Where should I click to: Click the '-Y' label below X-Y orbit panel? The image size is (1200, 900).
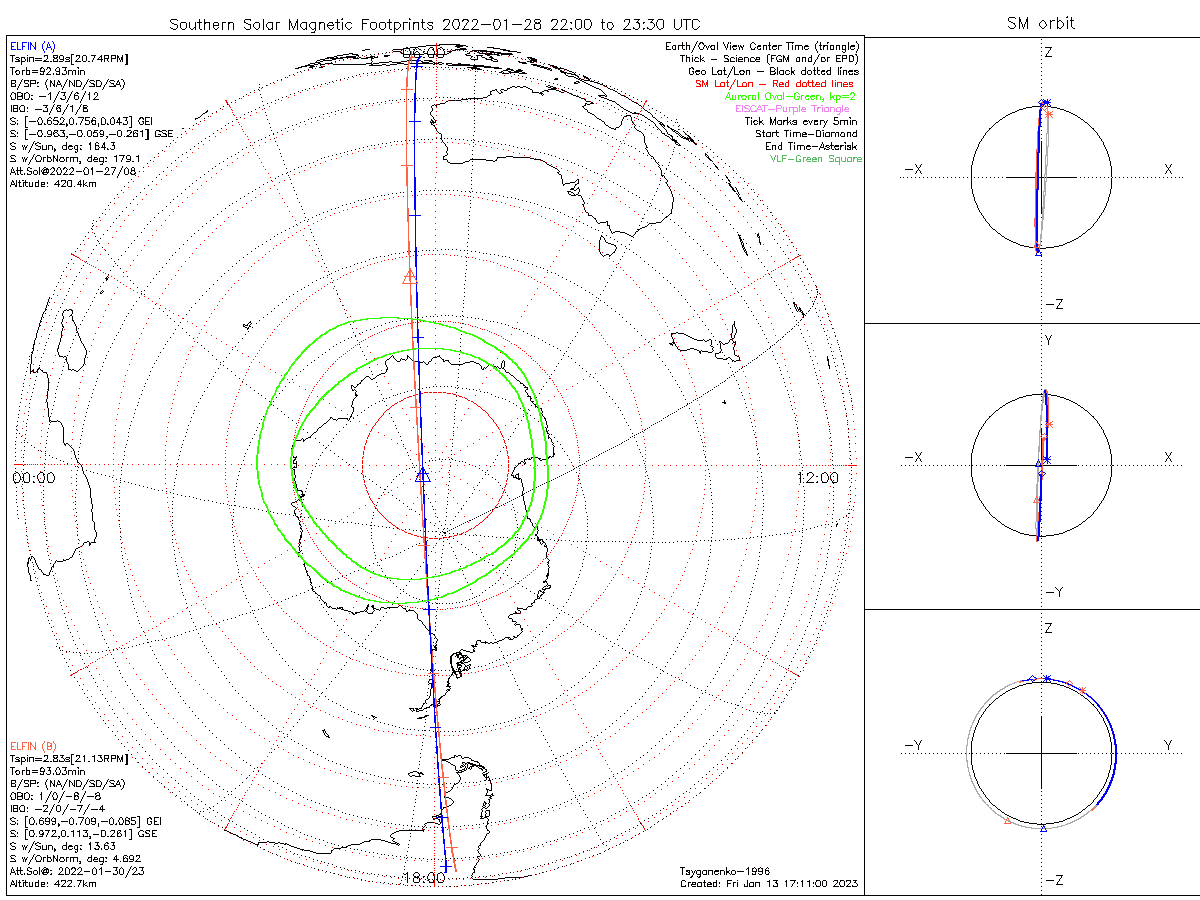(x=1054, y=592)
